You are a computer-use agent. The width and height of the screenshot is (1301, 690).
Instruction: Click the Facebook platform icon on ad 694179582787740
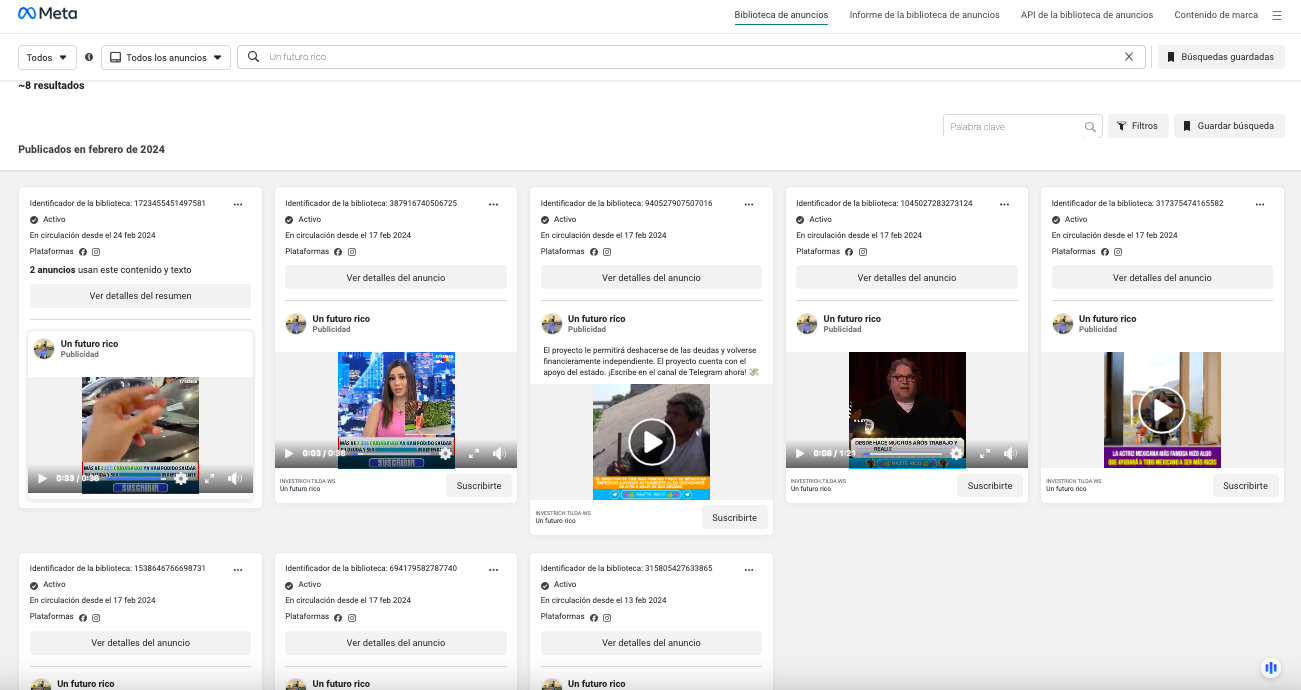pos(338,617)
